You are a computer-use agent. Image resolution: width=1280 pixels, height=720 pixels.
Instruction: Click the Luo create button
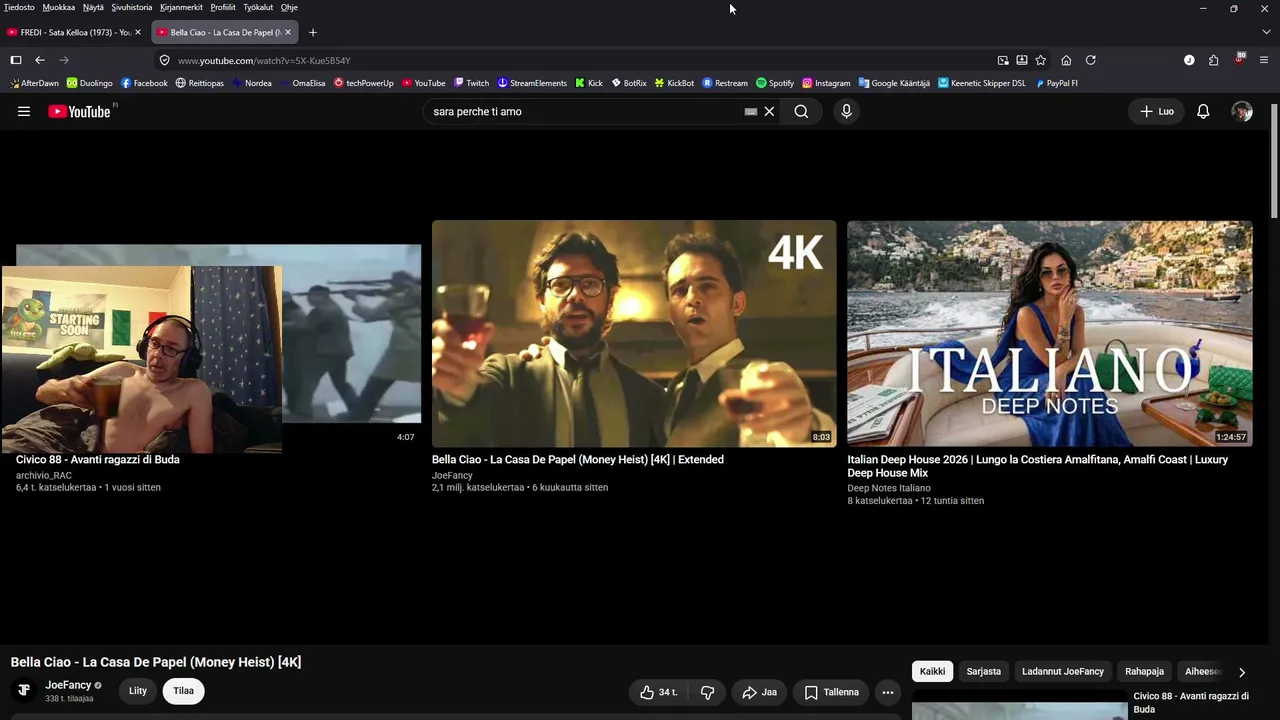coord(1157,112)
